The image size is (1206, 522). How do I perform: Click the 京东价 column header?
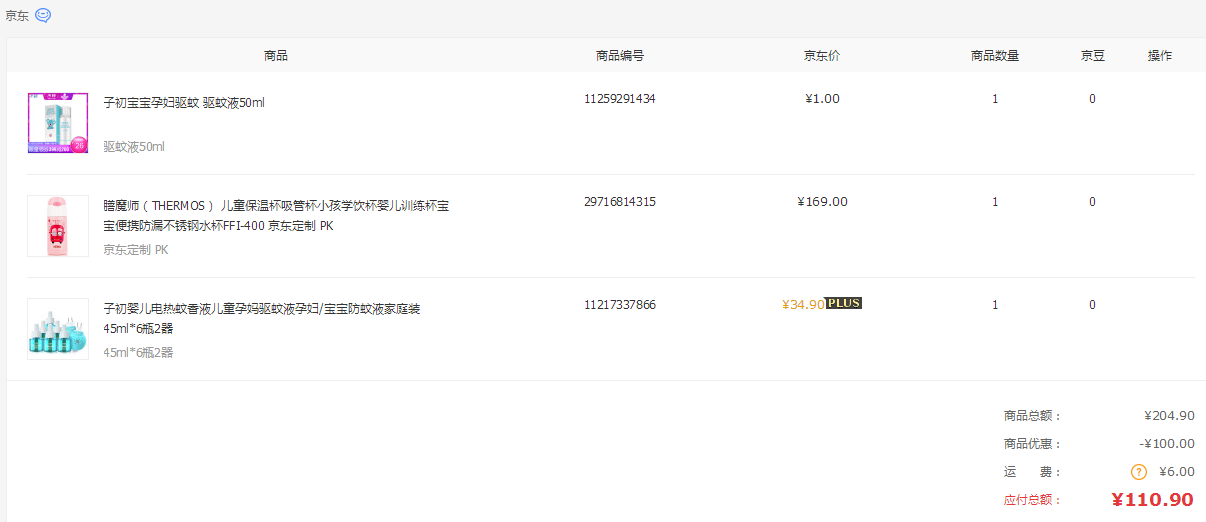(822, 56)
